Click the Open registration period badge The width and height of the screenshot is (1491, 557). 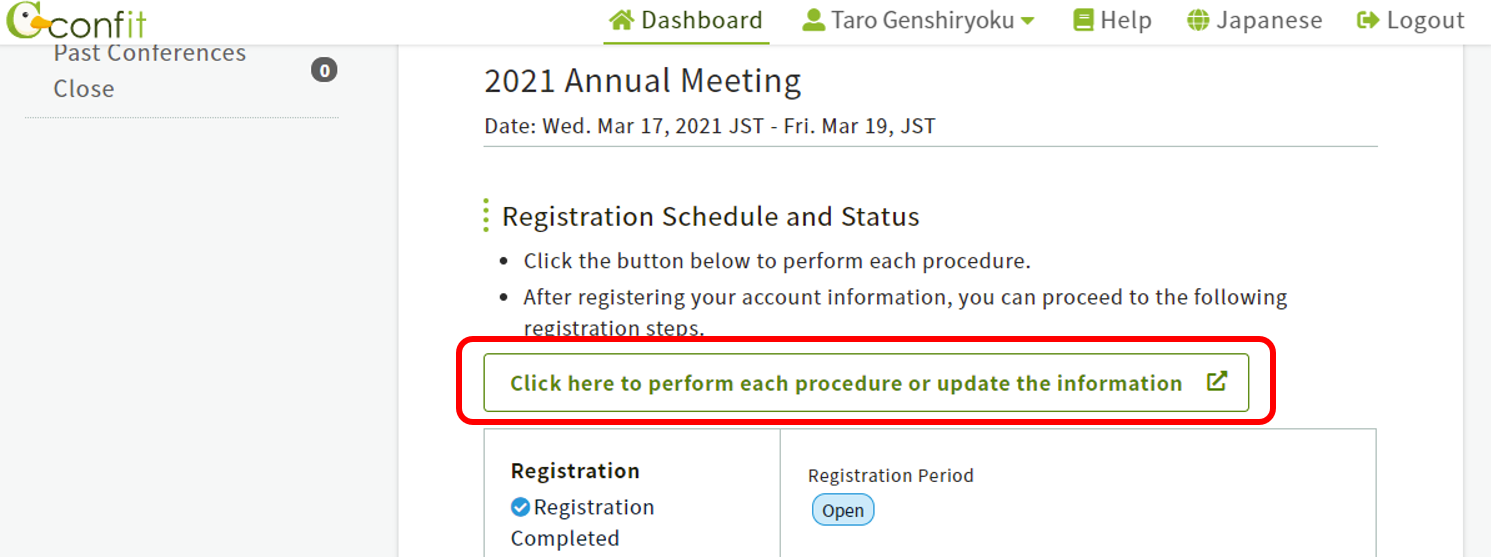coord(843,510)
